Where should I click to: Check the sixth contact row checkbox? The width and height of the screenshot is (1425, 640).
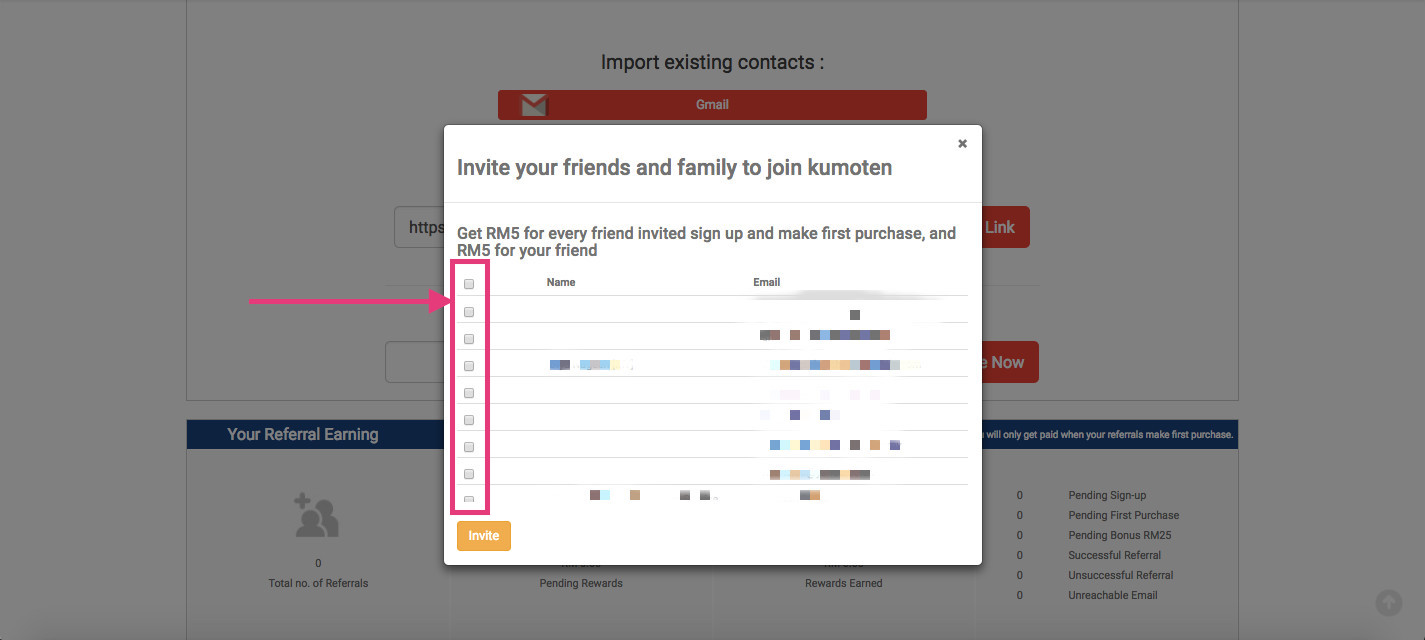pyautogui.click(x=469, y=447)
